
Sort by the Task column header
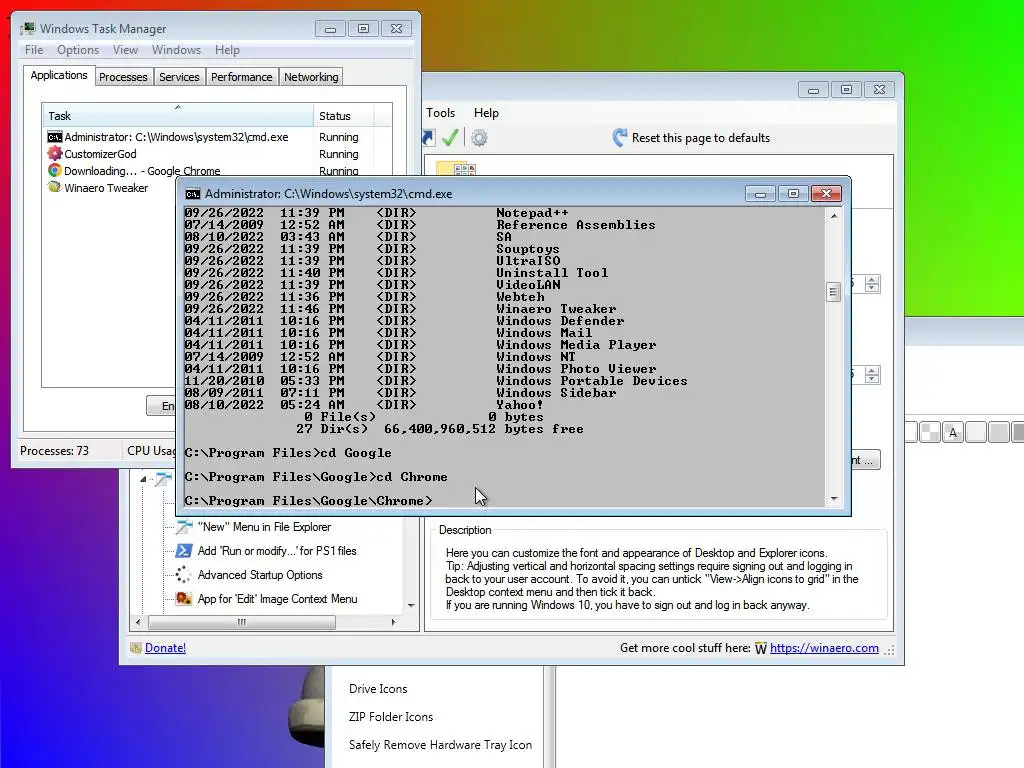[178, 116]
